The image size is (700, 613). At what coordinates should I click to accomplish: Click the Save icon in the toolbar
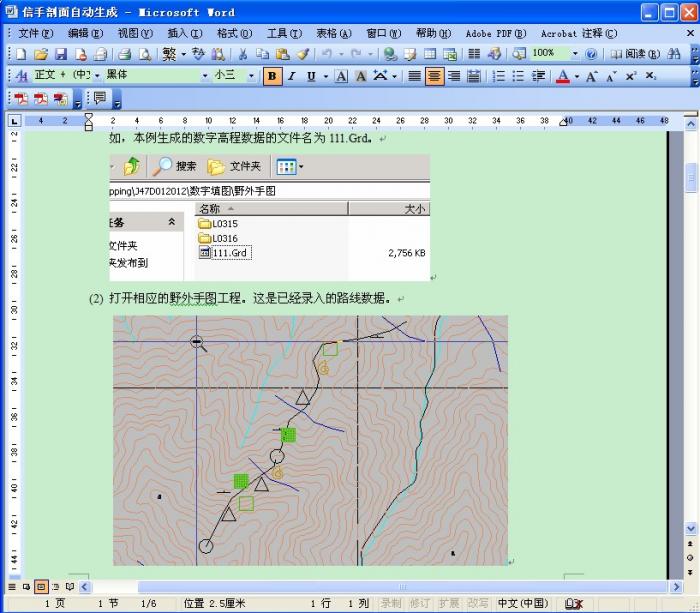(x=60, y=54)
